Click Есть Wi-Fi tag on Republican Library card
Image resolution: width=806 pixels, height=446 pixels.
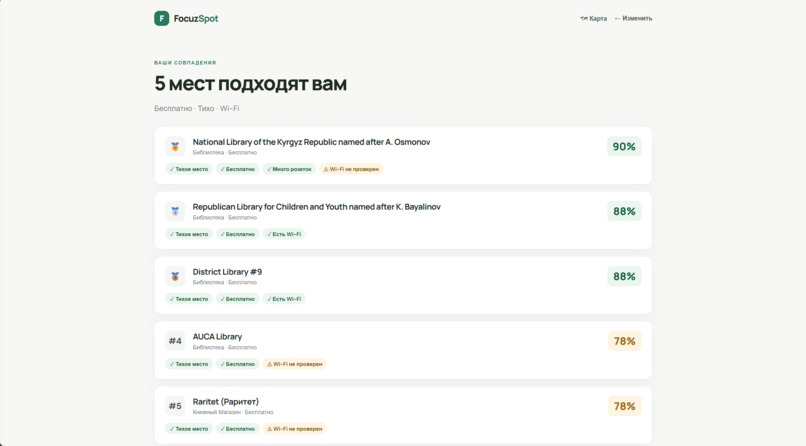[284, 234]
